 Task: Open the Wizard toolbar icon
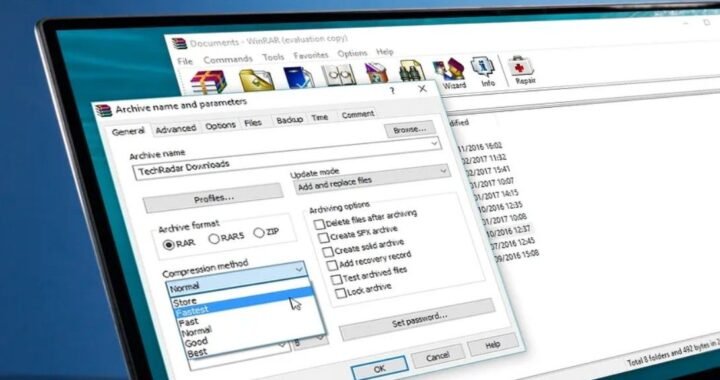pyautogui.click(x=450, y=73)
